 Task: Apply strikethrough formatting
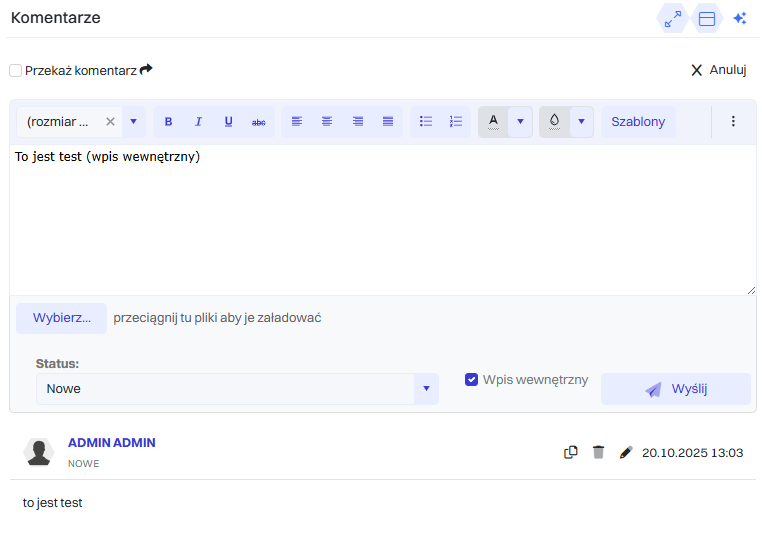[258, 122]
